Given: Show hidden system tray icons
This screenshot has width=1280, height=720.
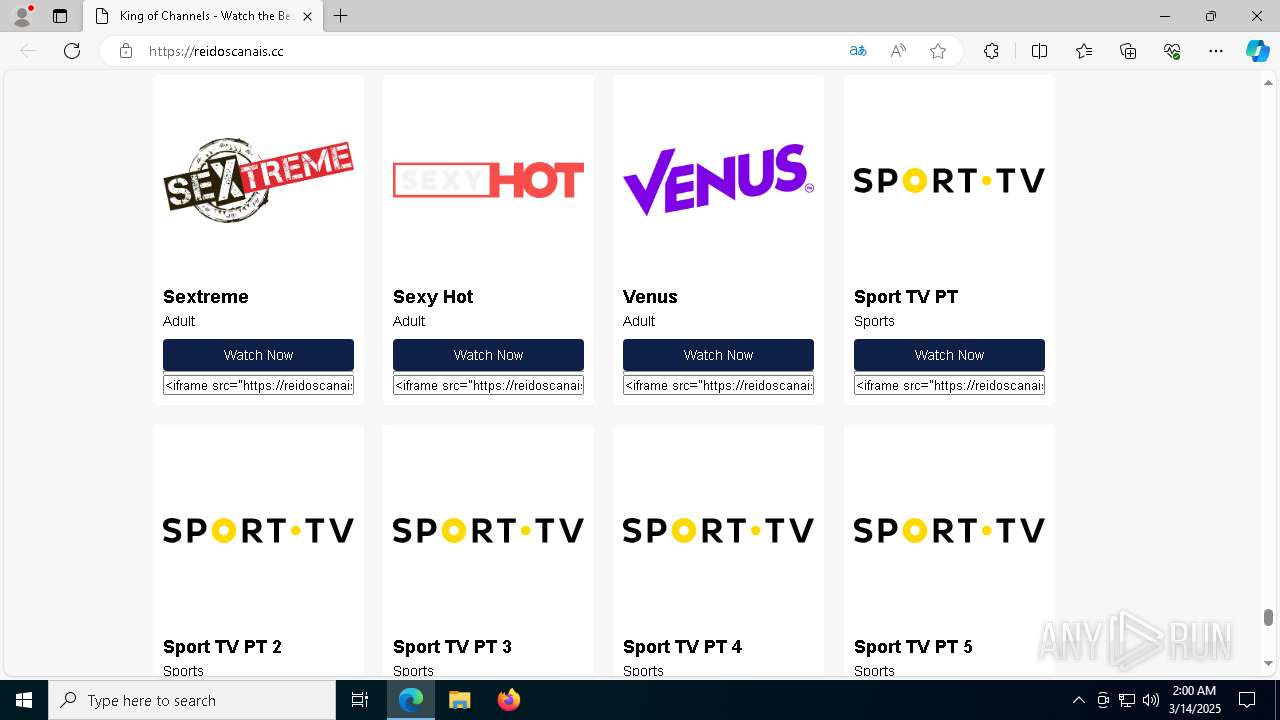Looking at the screenshot, I should [1078, 700].
